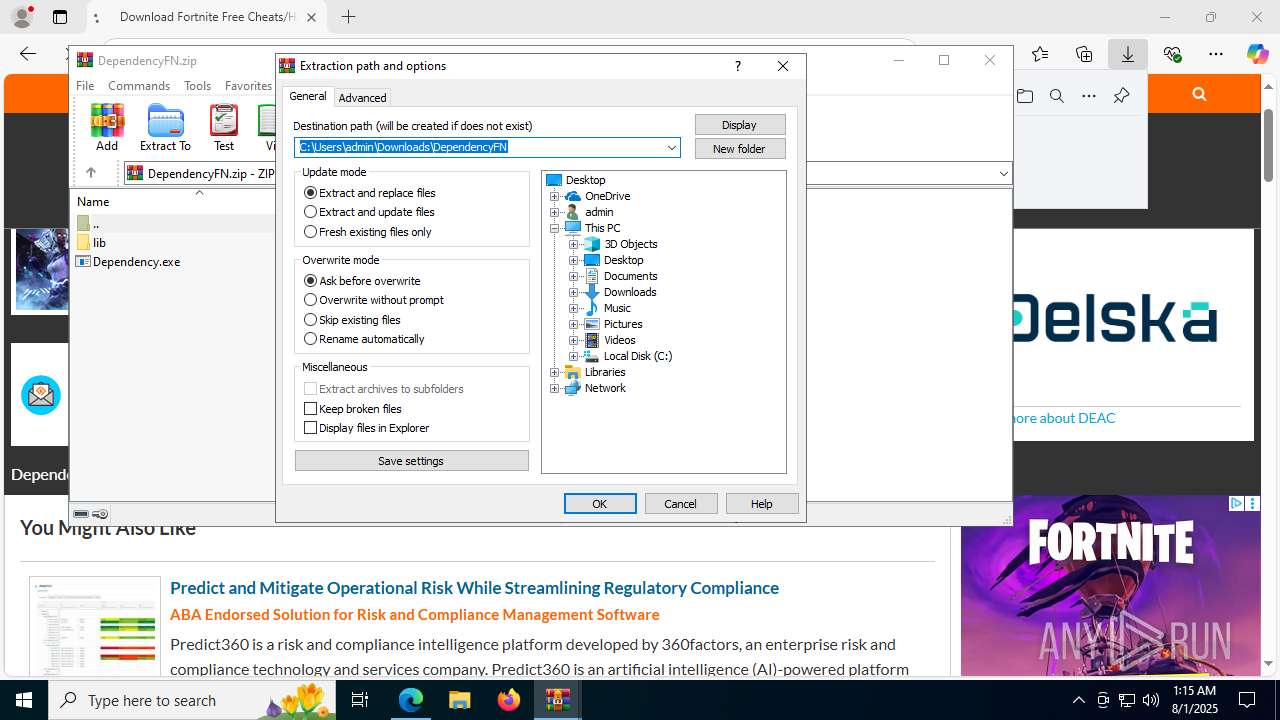The image size is (1280, 720).
Task: Expand Libraries tree node
Action: [x=555, y=372]
